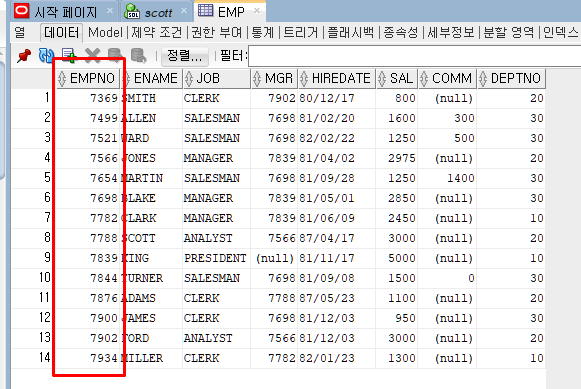
Task: Sort by the EMPNO column header
Action: [88, 79]
